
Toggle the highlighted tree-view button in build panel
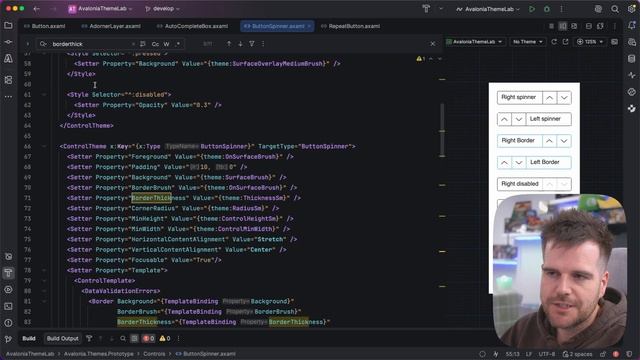tap(134, 338)
